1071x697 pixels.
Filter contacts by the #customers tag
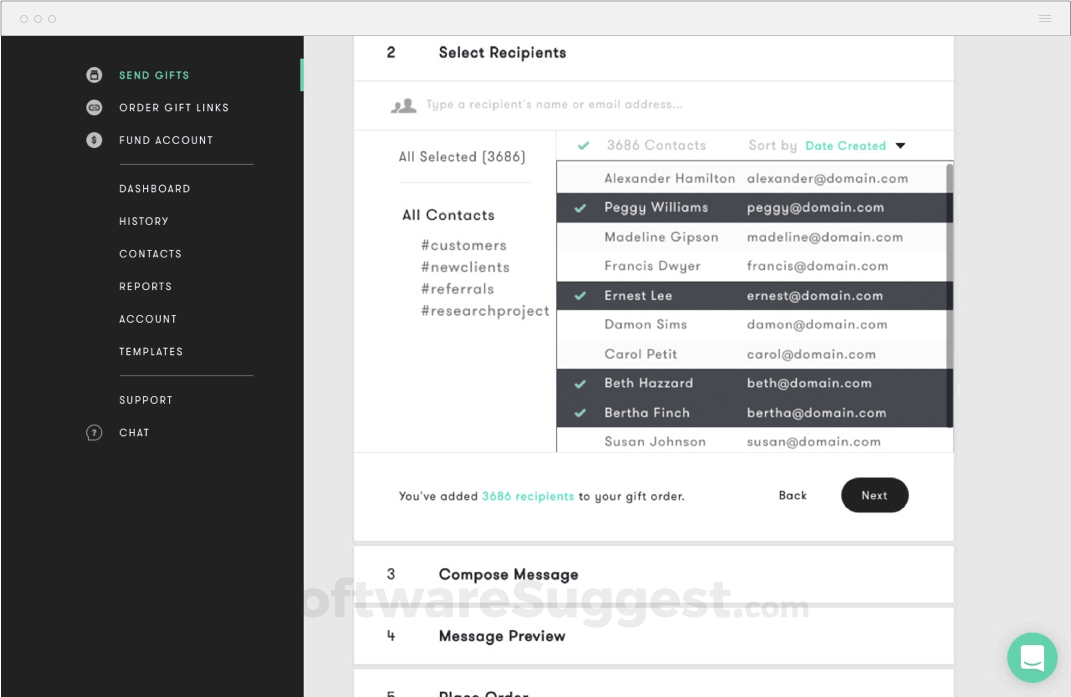(464, 245)
